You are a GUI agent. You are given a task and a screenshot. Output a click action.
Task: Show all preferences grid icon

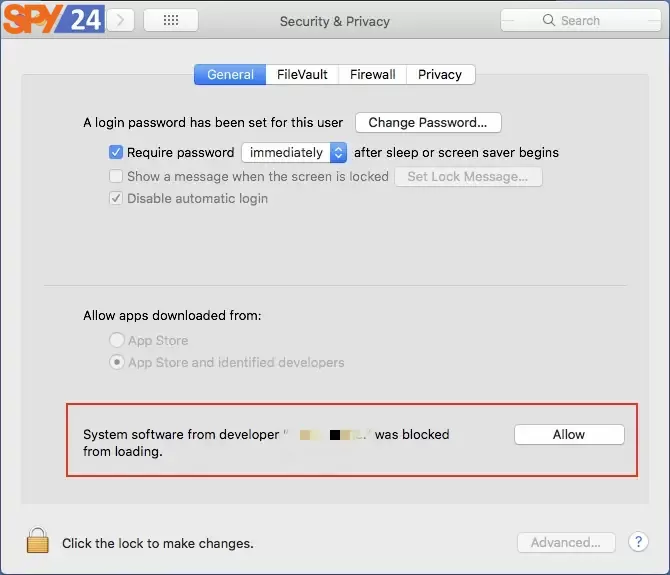(171, 20)
